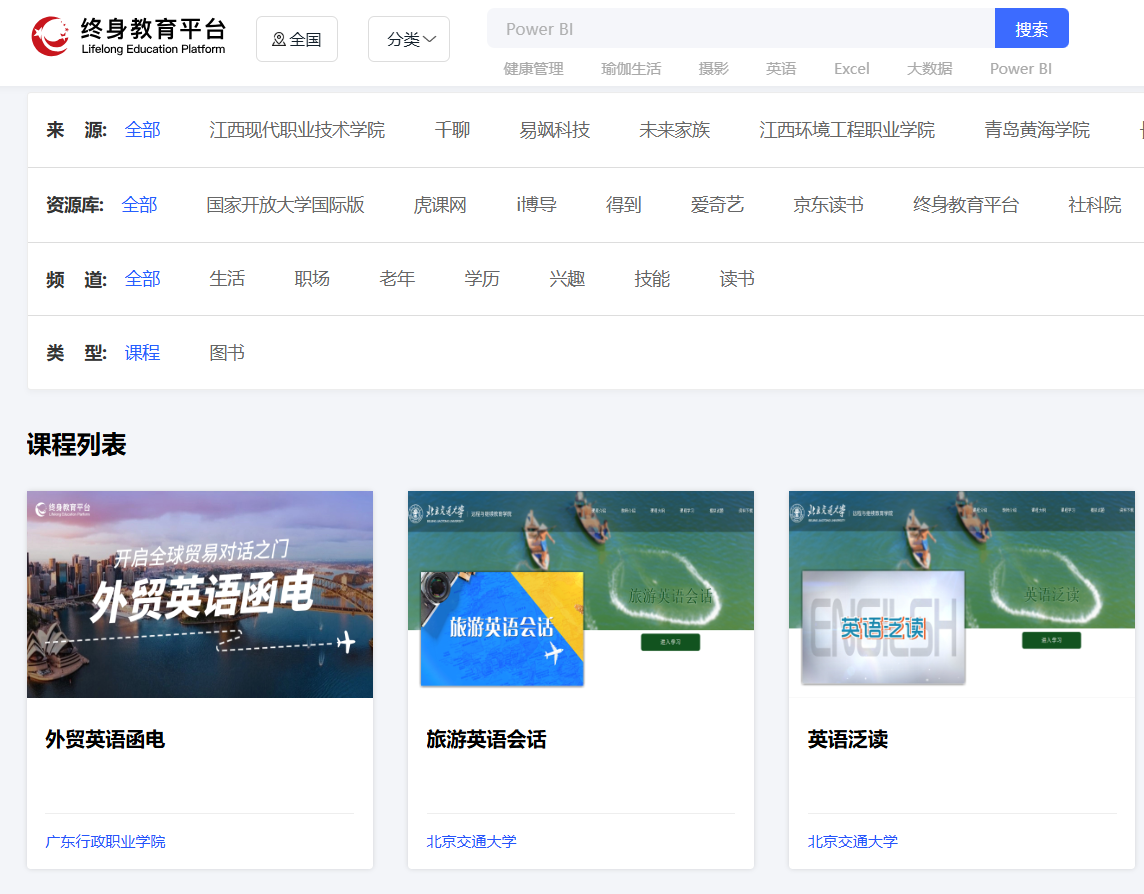Viewport: 1144px width, 894px height.
Task: Select 全部 in the 资源库 filter row
Action: click(139, 205)
